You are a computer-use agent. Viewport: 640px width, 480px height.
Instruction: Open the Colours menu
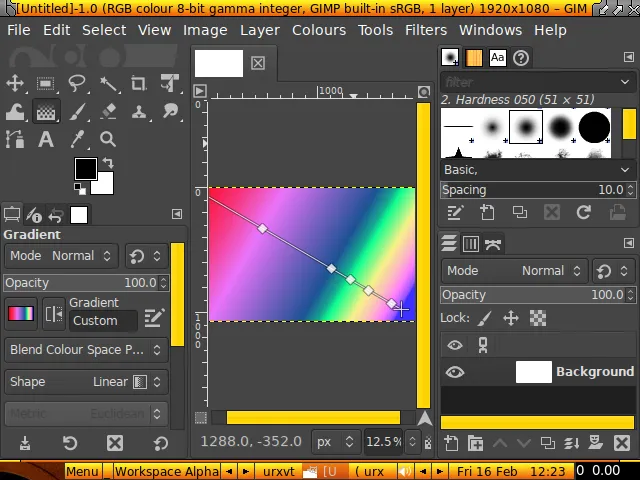tap(319, 30)
